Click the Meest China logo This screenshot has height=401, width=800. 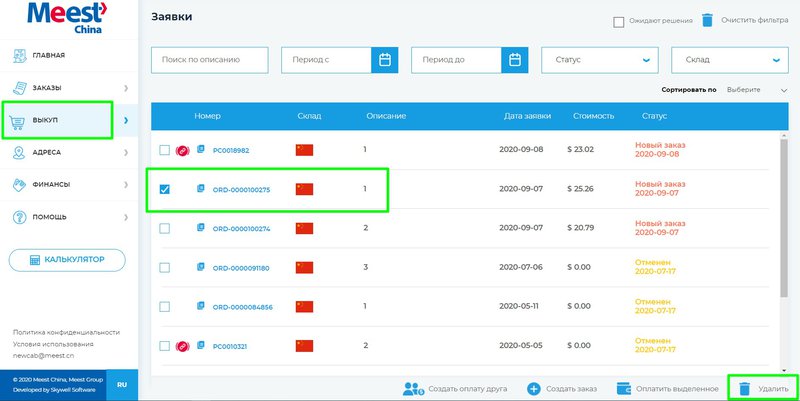[x=67, y=17]
